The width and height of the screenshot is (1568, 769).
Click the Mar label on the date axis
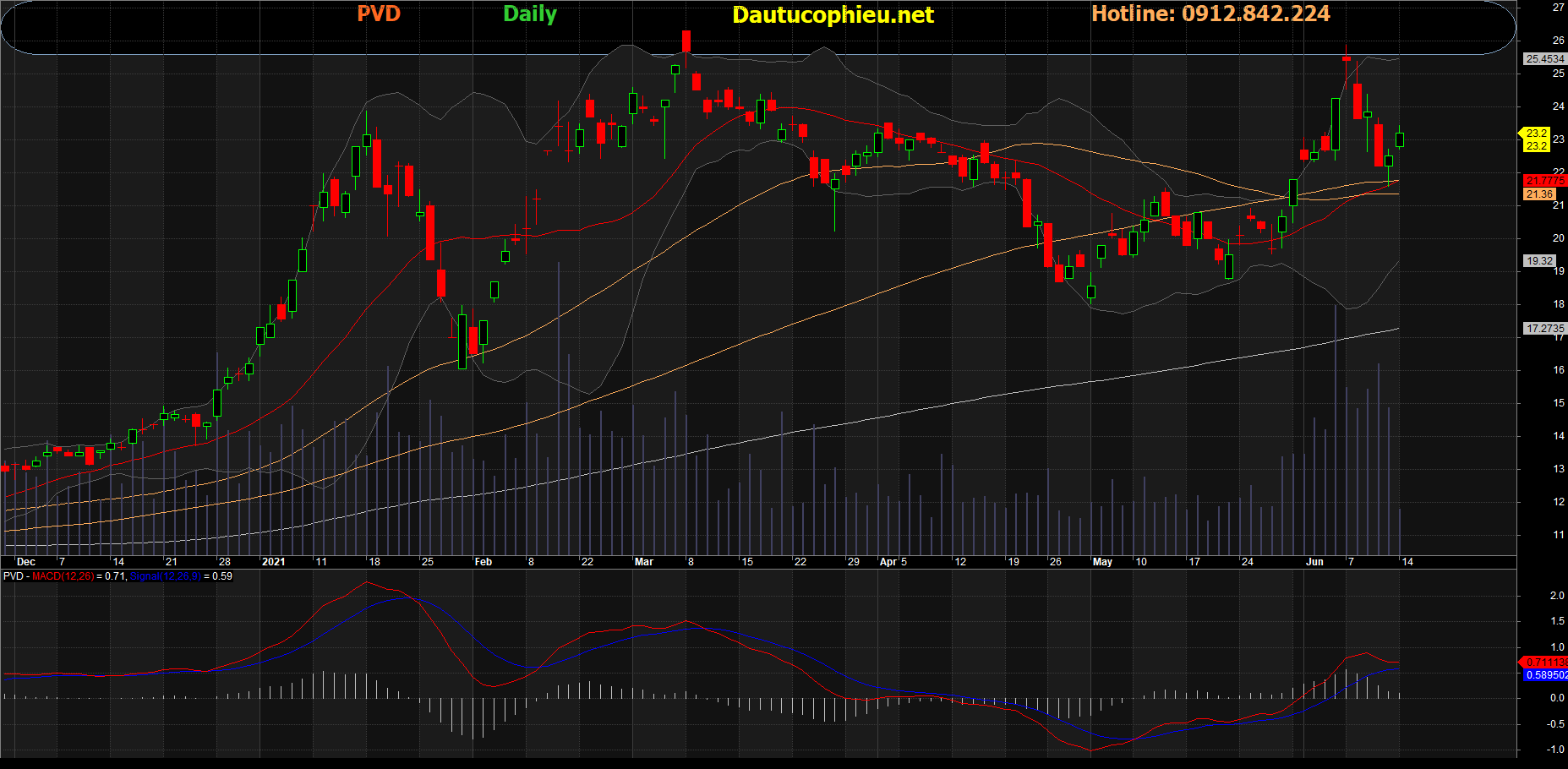(x=643, y=562)
